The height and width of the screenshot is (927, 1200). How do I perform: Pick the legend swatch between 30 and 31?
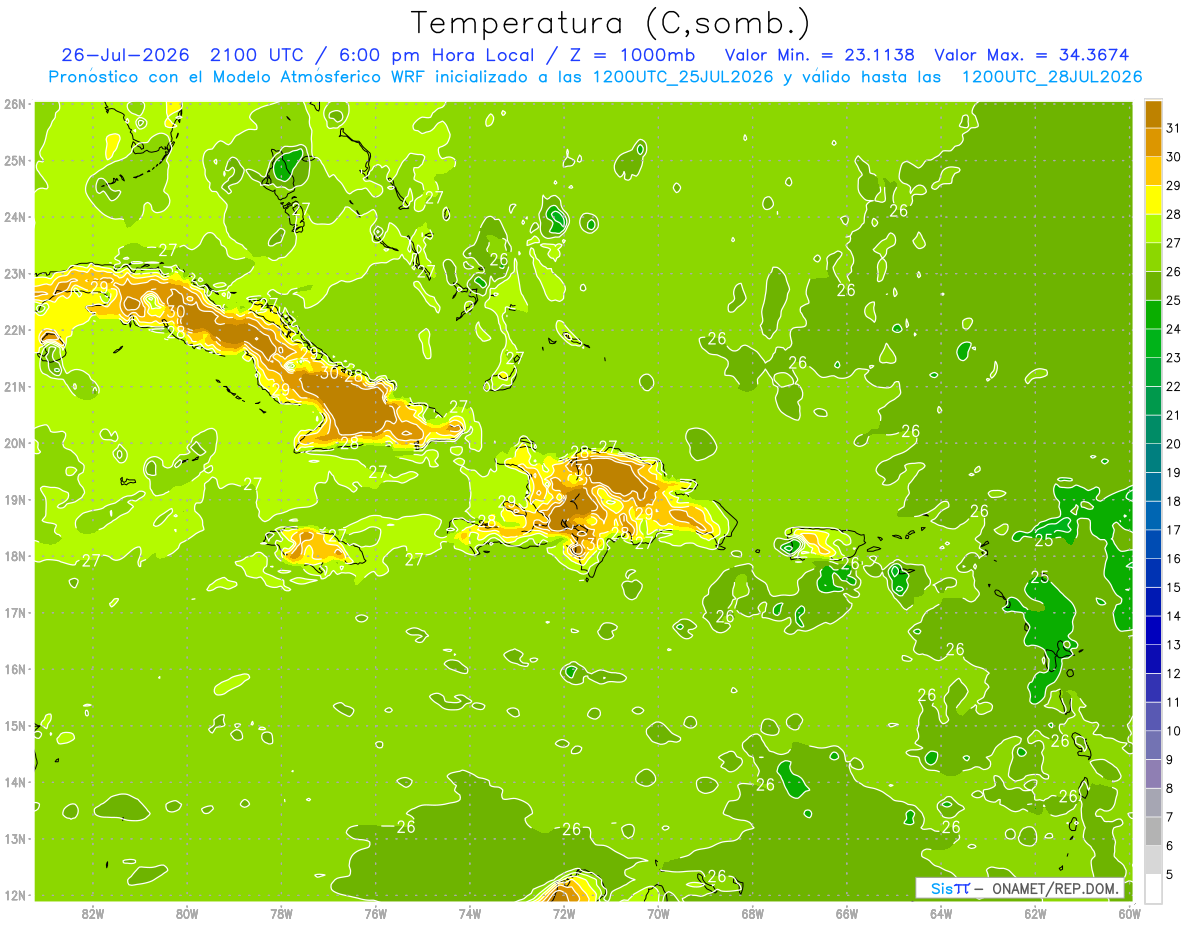pyautogui.click(x=1153, y=142)
